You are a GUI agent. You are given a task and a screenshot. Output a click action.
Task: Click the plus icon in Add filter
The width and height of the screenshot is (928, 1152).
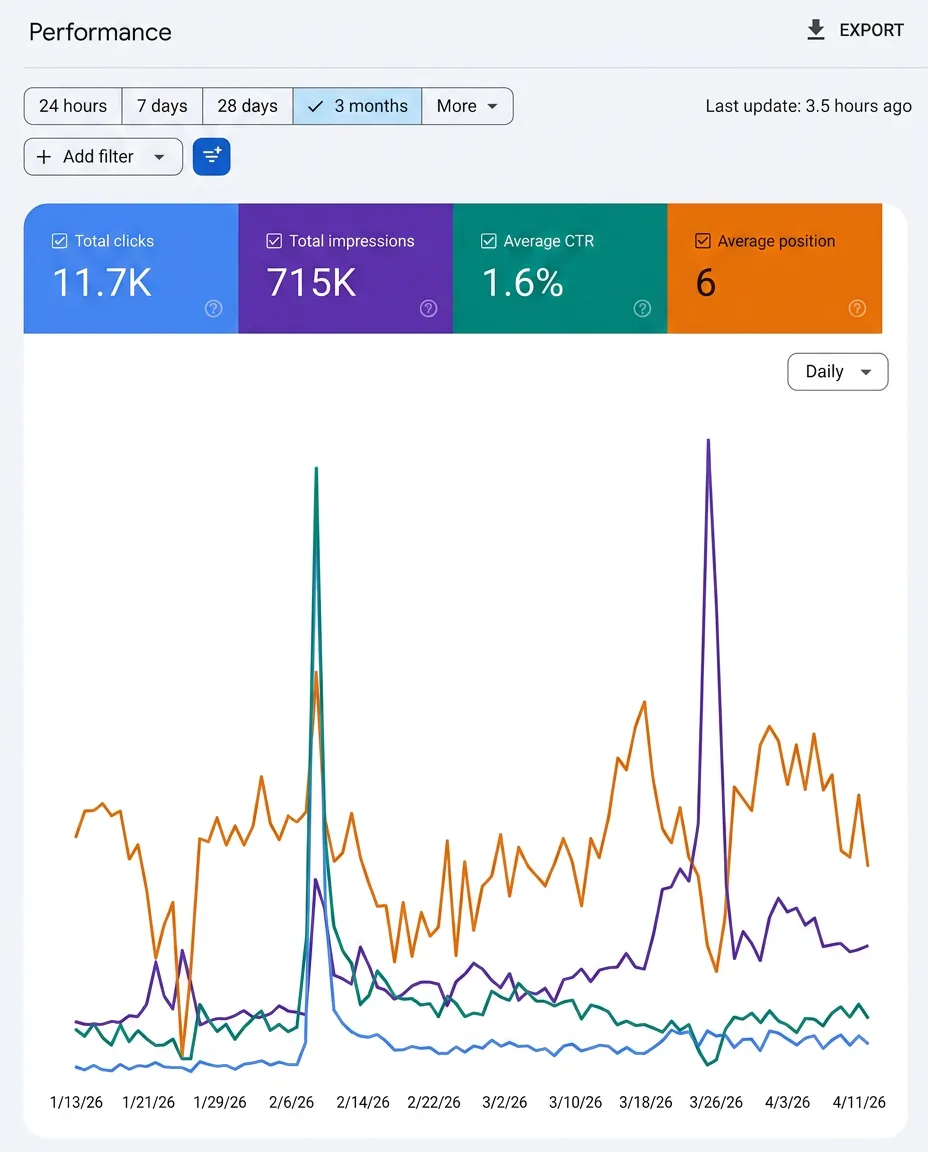click(44, 156)
